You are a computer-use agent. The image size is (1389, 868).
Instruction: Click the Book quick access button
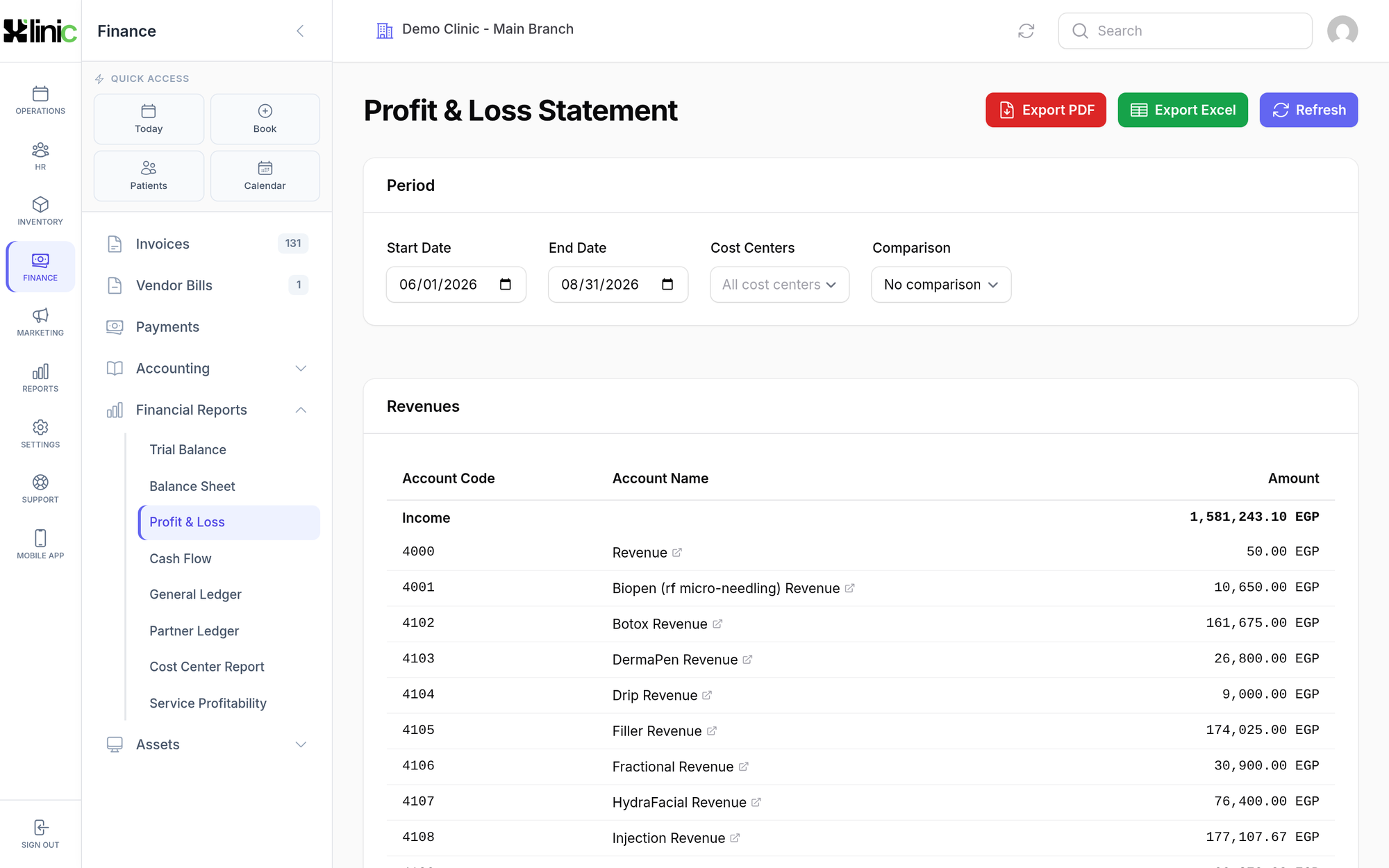pos(265,119)
